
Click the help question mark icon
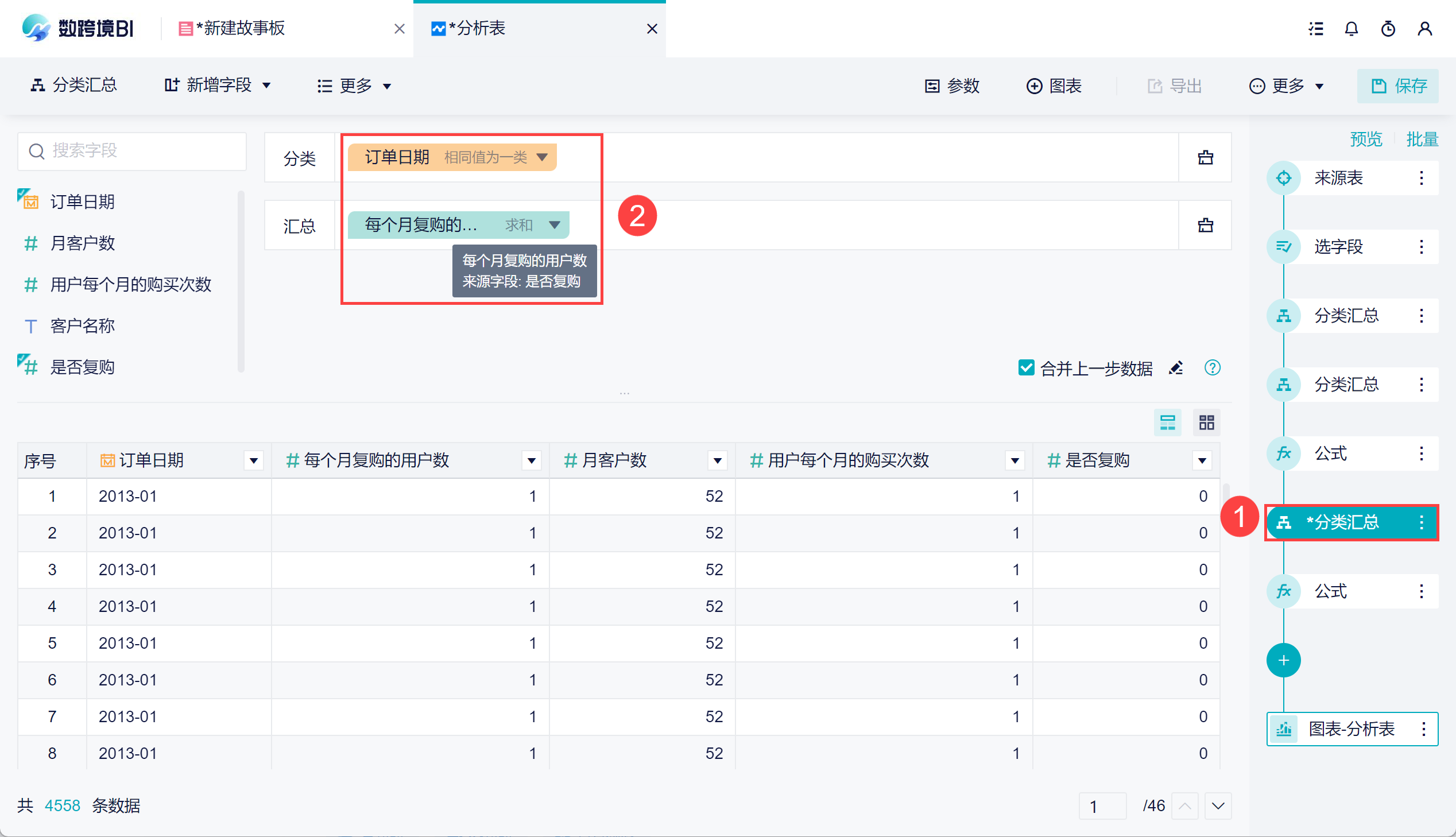pos(1212,368)
